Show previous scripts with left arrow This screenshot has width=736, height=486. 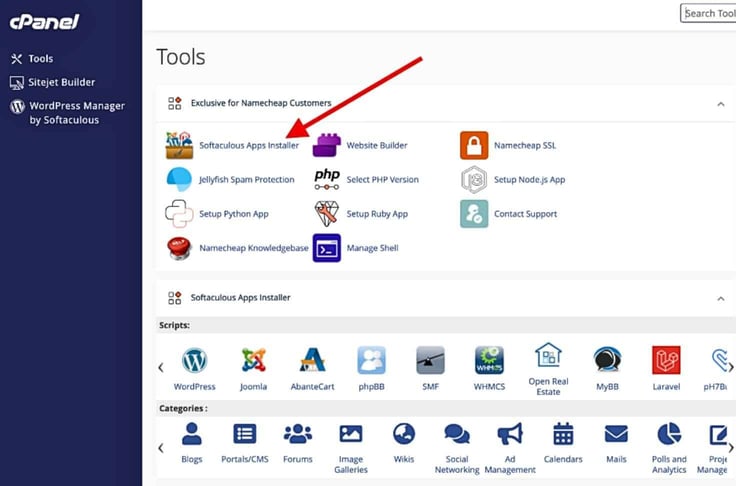coord(161,367)
